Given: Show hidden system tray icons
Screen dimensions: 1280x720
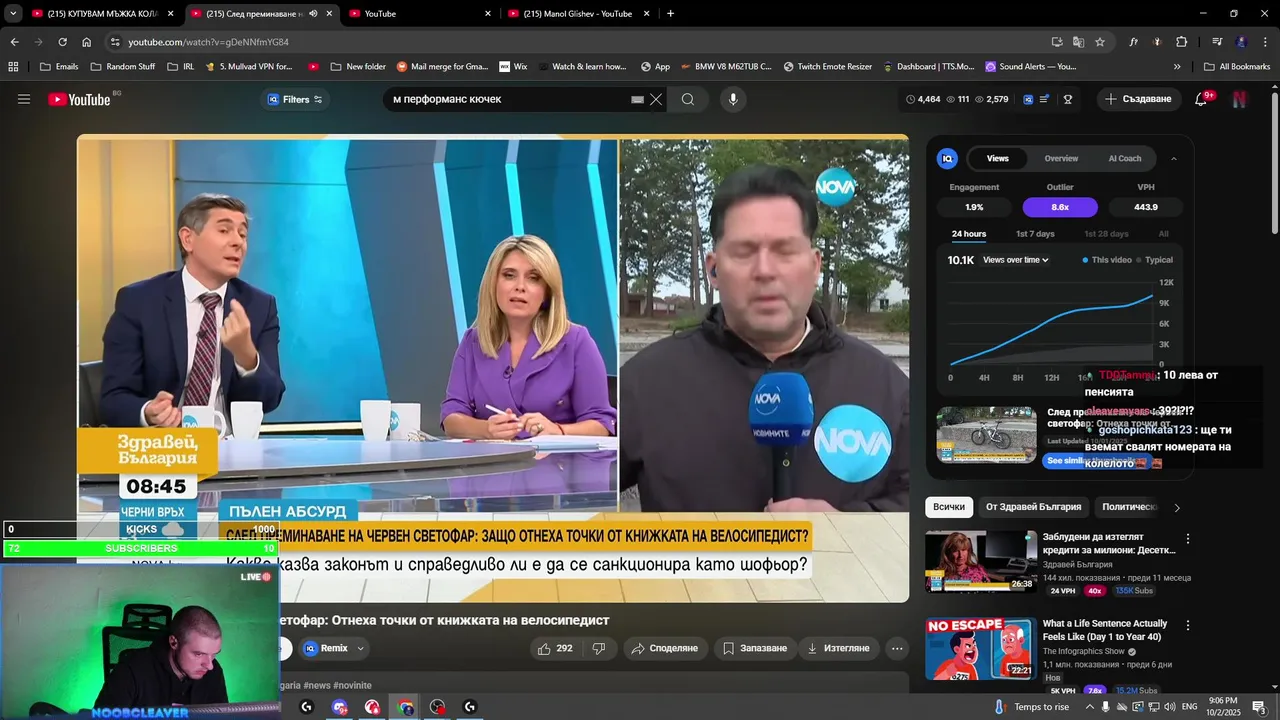Looking at the screenshot, I should click(x=1090, y=707).
